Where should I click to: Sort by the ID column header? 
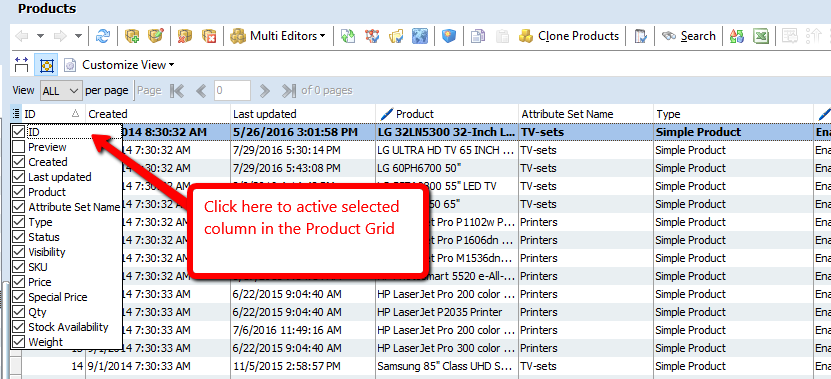point(53,113)
